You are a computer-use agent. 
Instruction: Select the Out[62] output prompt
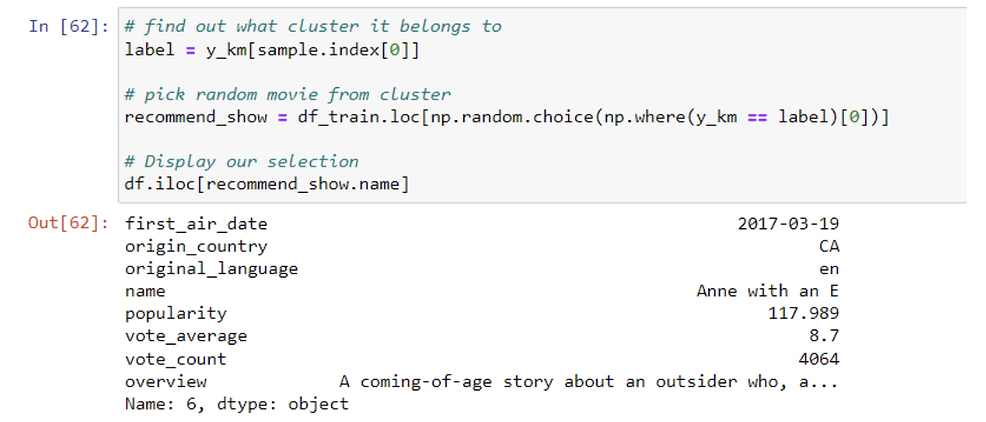pyautogui.click(x=69, y=223)
